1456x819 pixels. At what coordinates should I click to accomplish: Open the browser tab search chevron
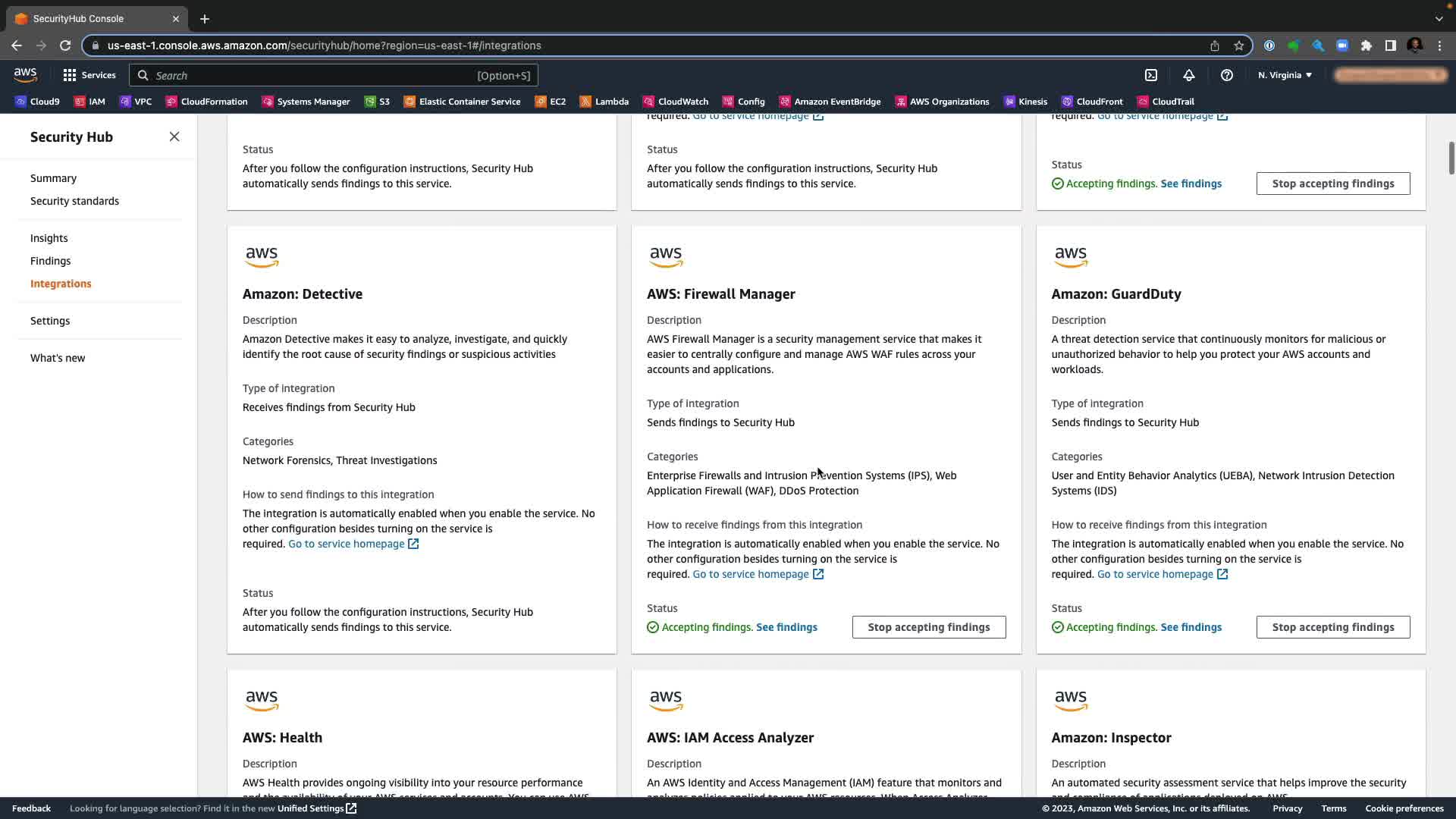click(x=1439, y=18)
